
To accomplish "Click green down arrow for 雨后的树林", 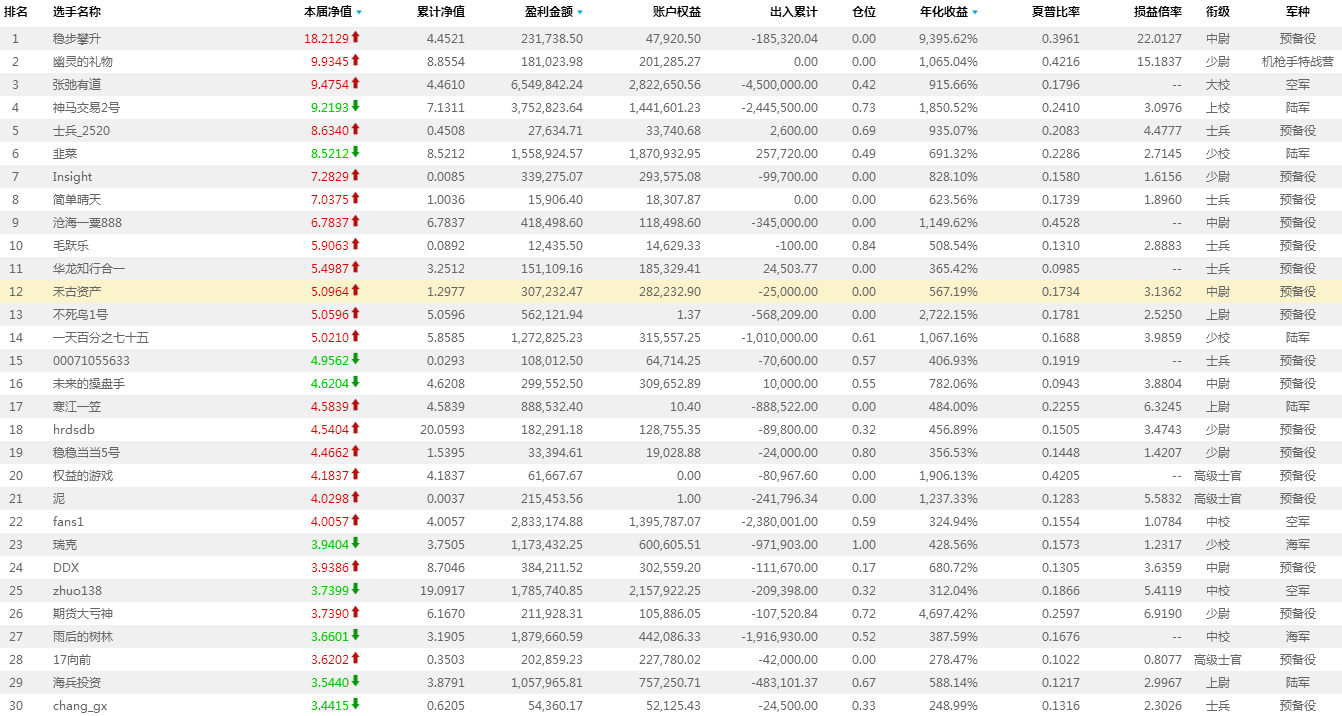I will click(355, 635).
